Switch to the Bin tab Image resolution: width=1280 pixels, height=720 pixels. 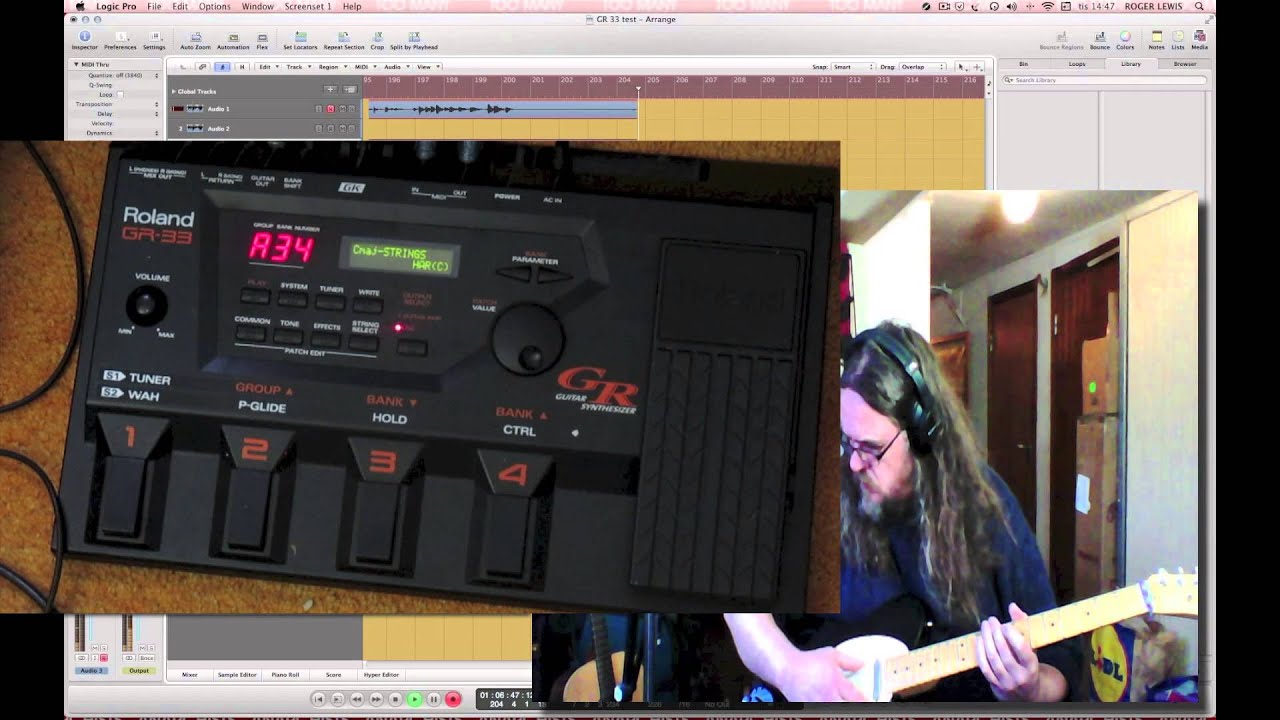(1023, 64)
